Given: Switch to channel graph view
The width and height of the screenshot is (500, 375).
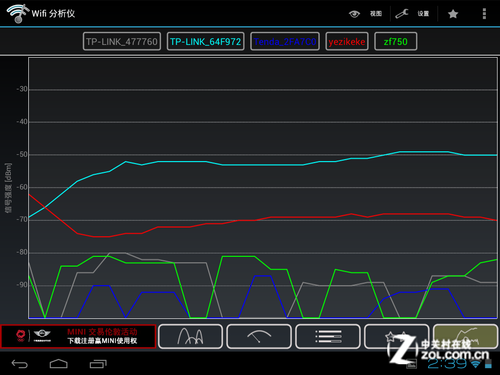Looking at the screenshot, I should click(190, 336).
